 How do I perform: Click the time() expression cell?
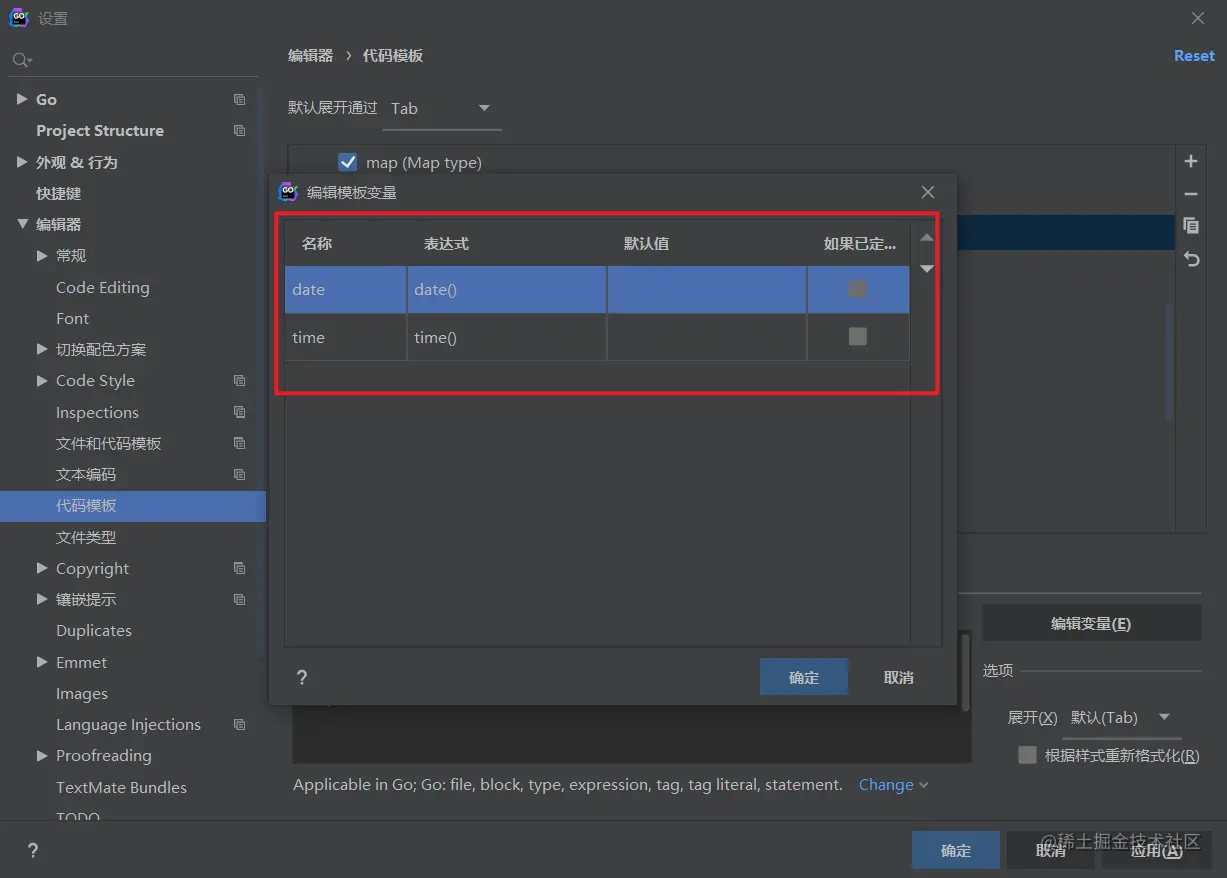(507, 337)
